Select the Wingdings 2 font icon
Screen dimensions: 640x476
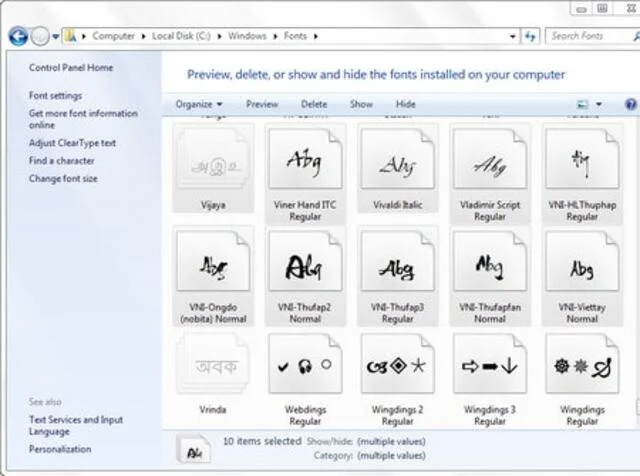click(398, 364)
